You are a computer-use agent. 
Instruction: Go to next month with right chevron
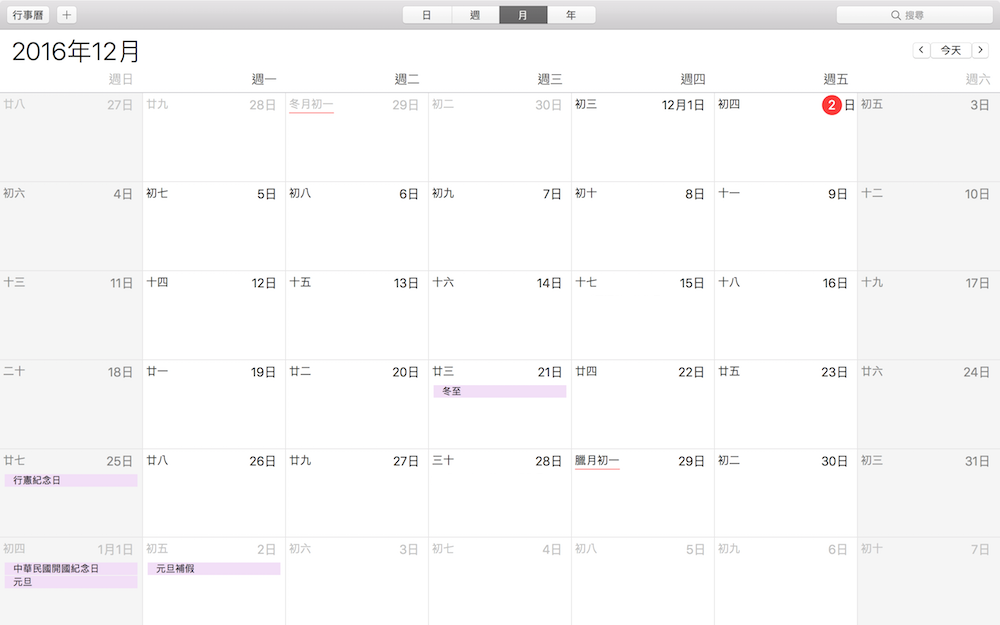click(980, 50)
